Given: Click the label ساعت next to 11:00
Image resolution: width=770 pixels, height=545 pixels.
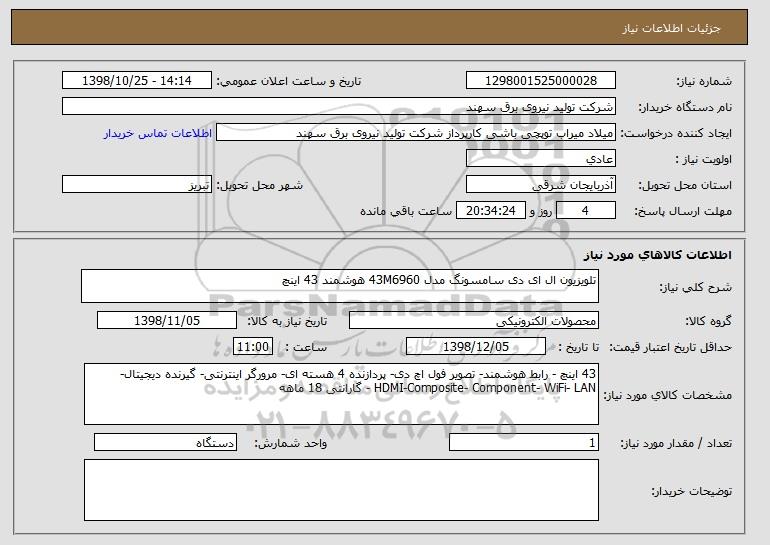Looking at the screenshot, I should pos(306,348).
